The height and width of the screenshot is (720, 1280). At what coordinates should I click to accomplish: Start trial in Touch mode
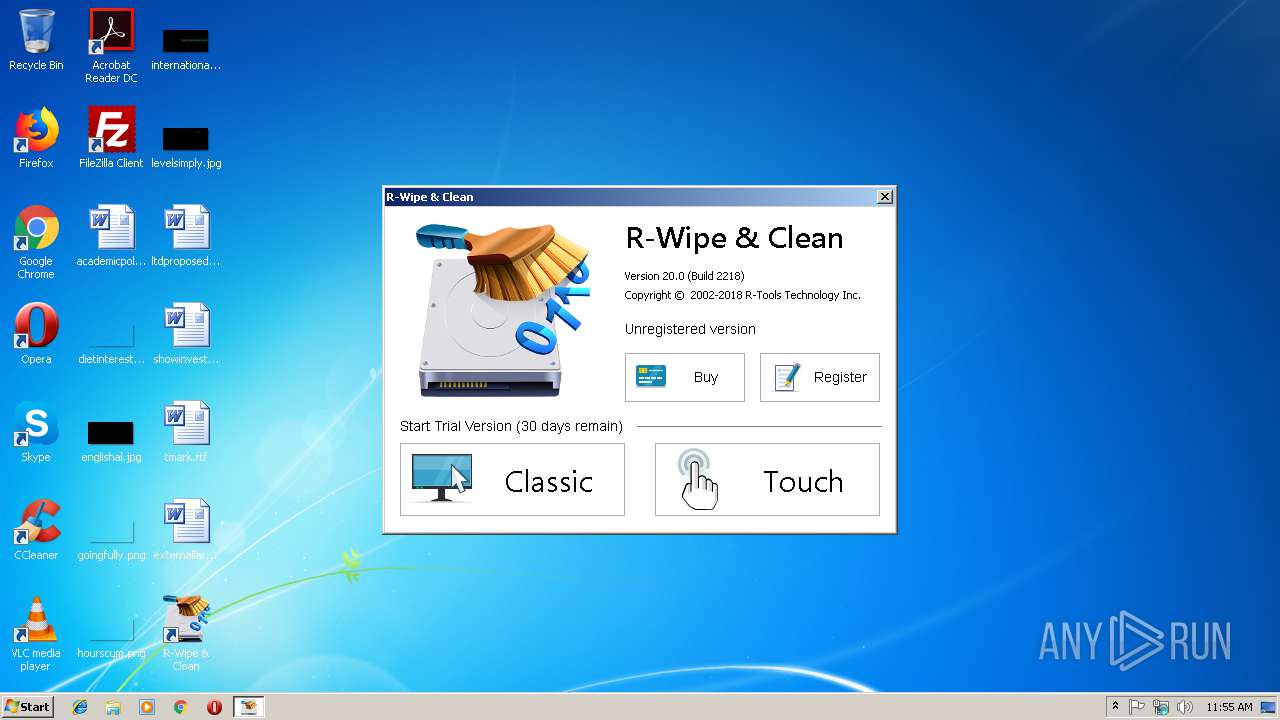[767, 480]
